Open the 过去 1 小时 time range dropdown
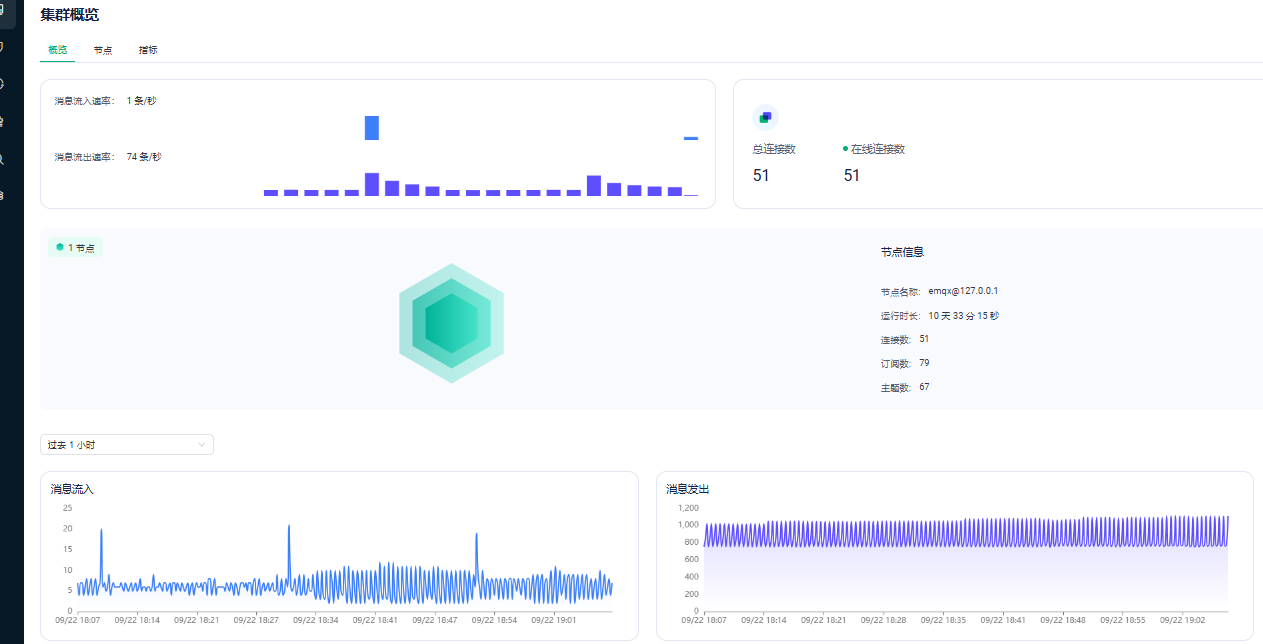This screenshot has height=644, width=1263. pyautogui.click(x=126, y=444)
